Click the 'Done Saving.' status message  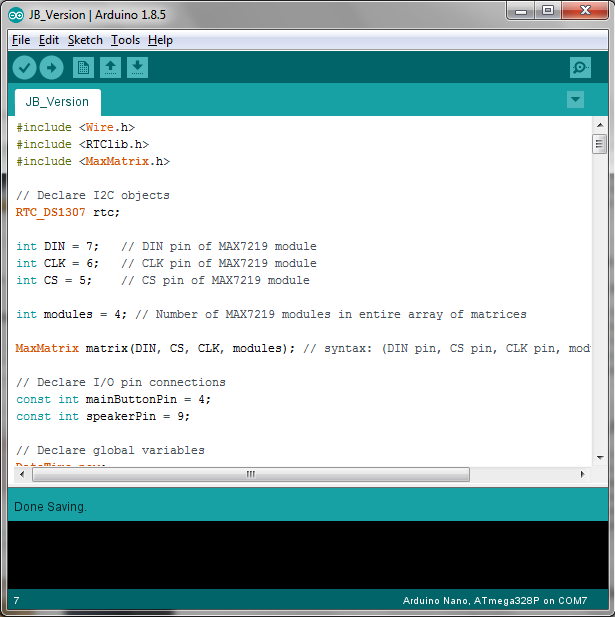(50, 507)
